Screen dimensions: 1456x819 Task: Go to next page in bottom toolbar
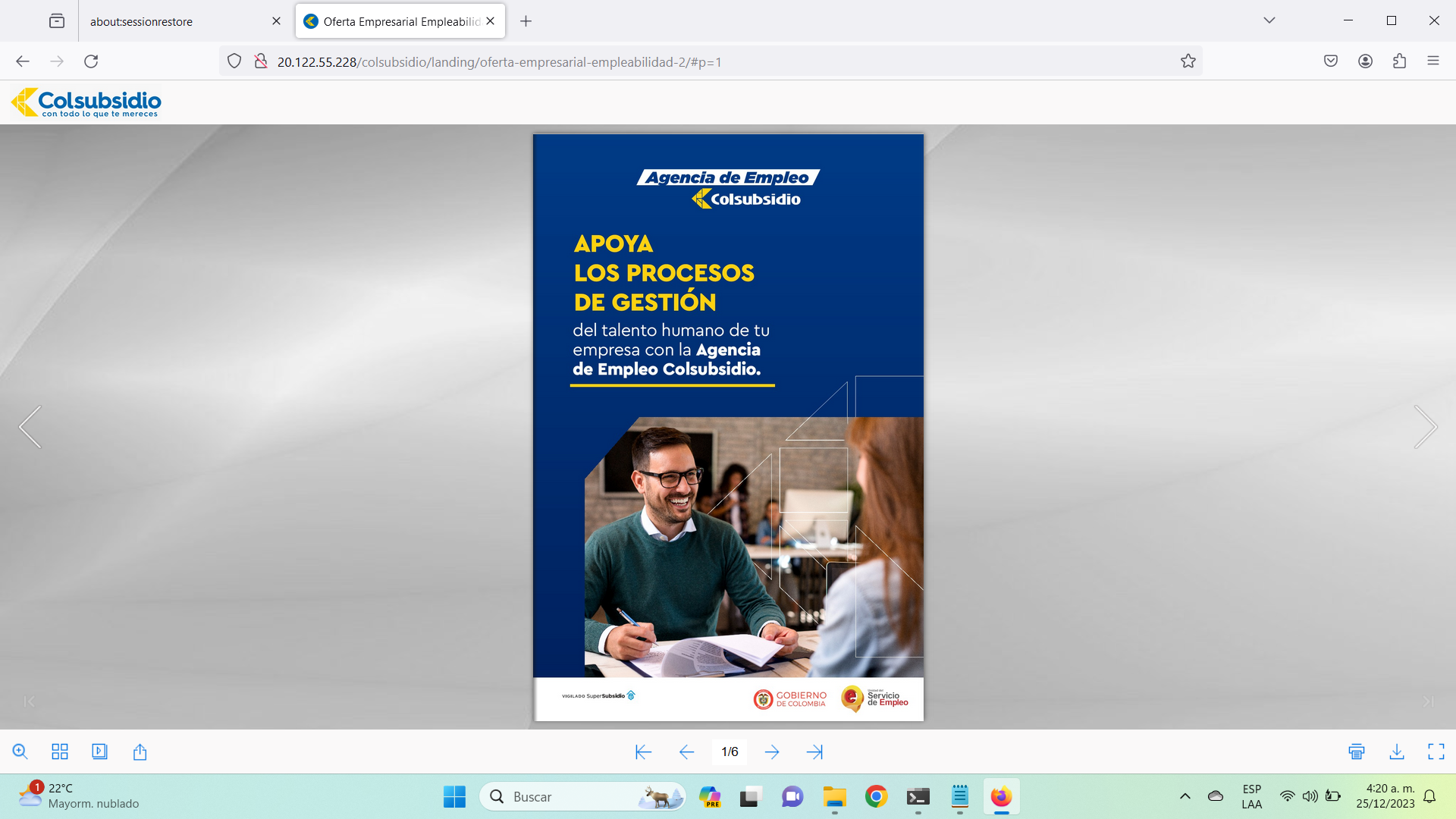pos(772,752)
